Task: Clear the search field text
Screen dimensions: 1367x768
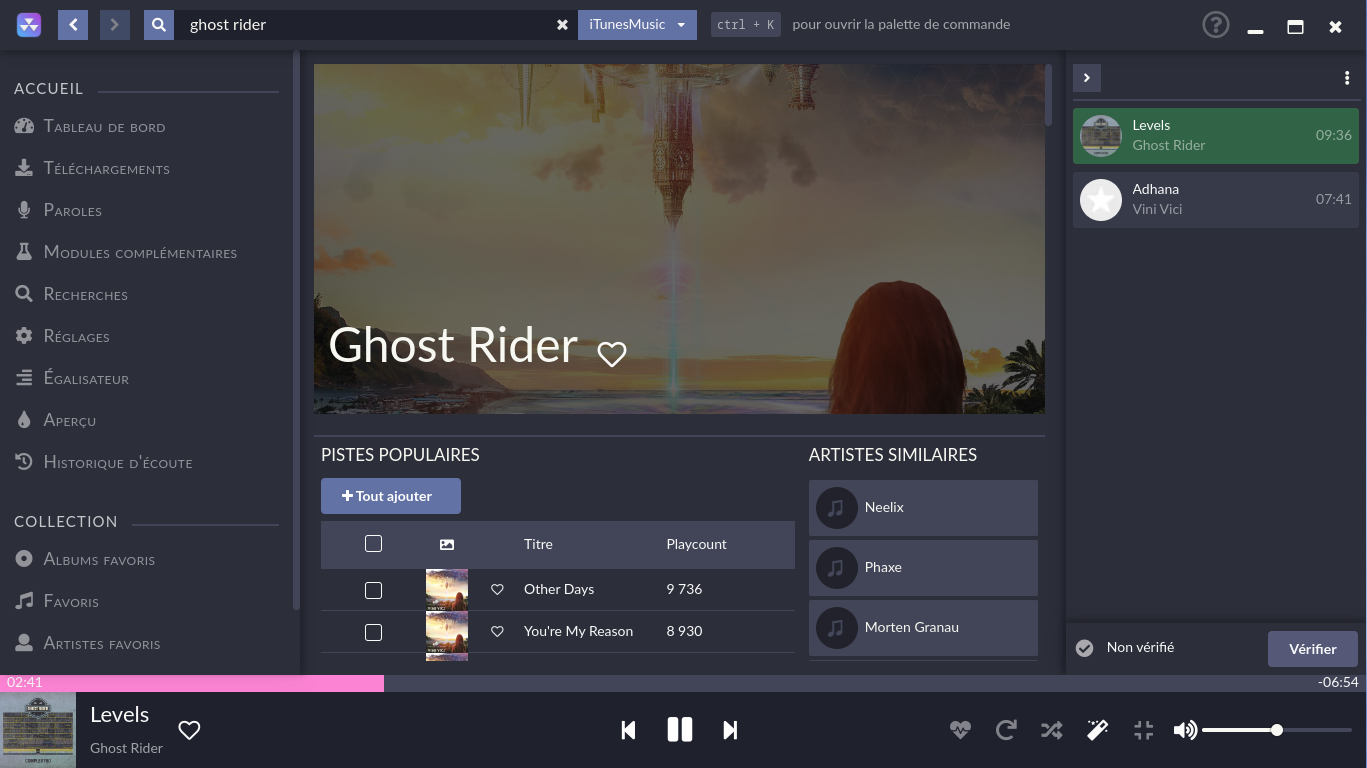Action: point(562,25)
